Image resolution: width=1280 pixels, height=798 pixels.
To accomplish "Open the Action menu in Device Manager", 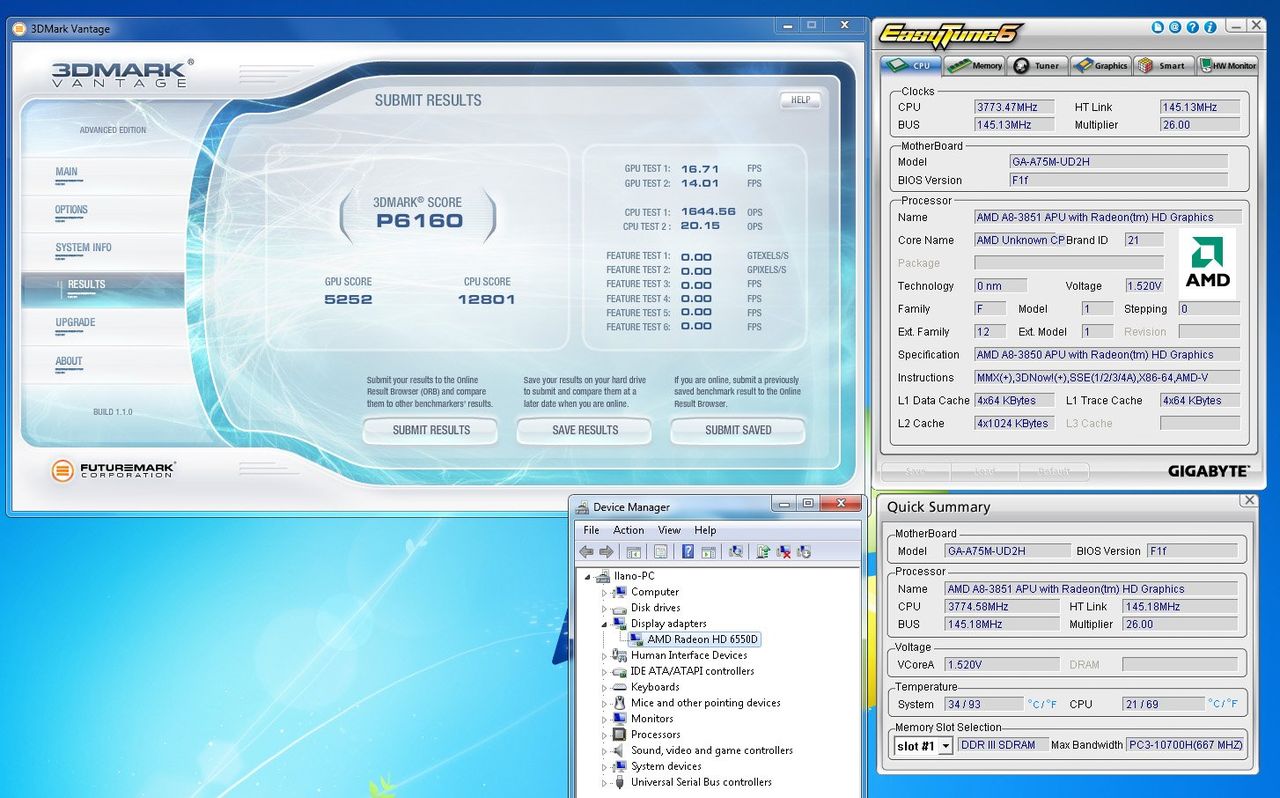I will tap(628, 530).
